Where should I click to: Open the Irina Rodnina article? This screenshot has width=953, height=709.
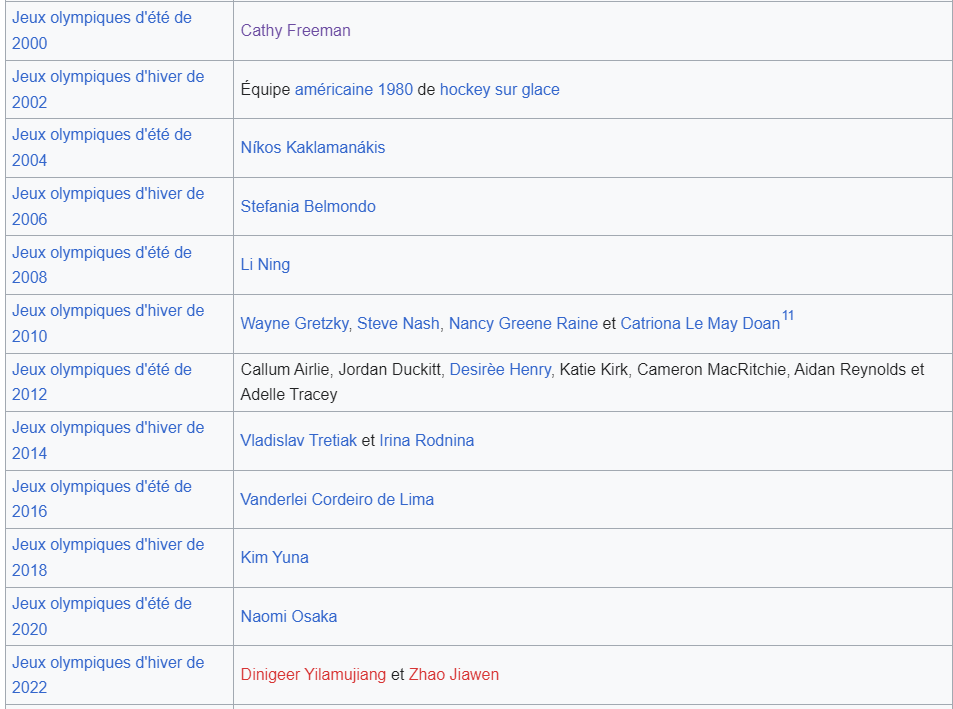point(427,440)
